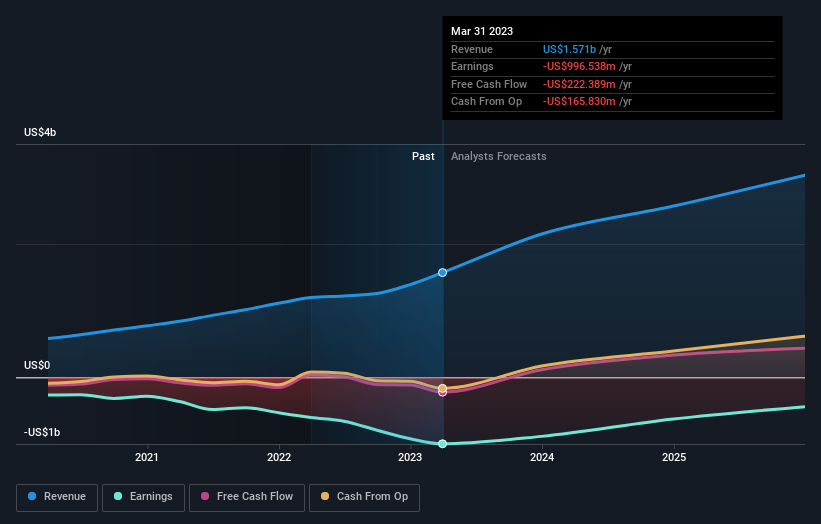Click the orange Cash From Op data marker
This screenshot has height=524, width=821.
[442, 388]
